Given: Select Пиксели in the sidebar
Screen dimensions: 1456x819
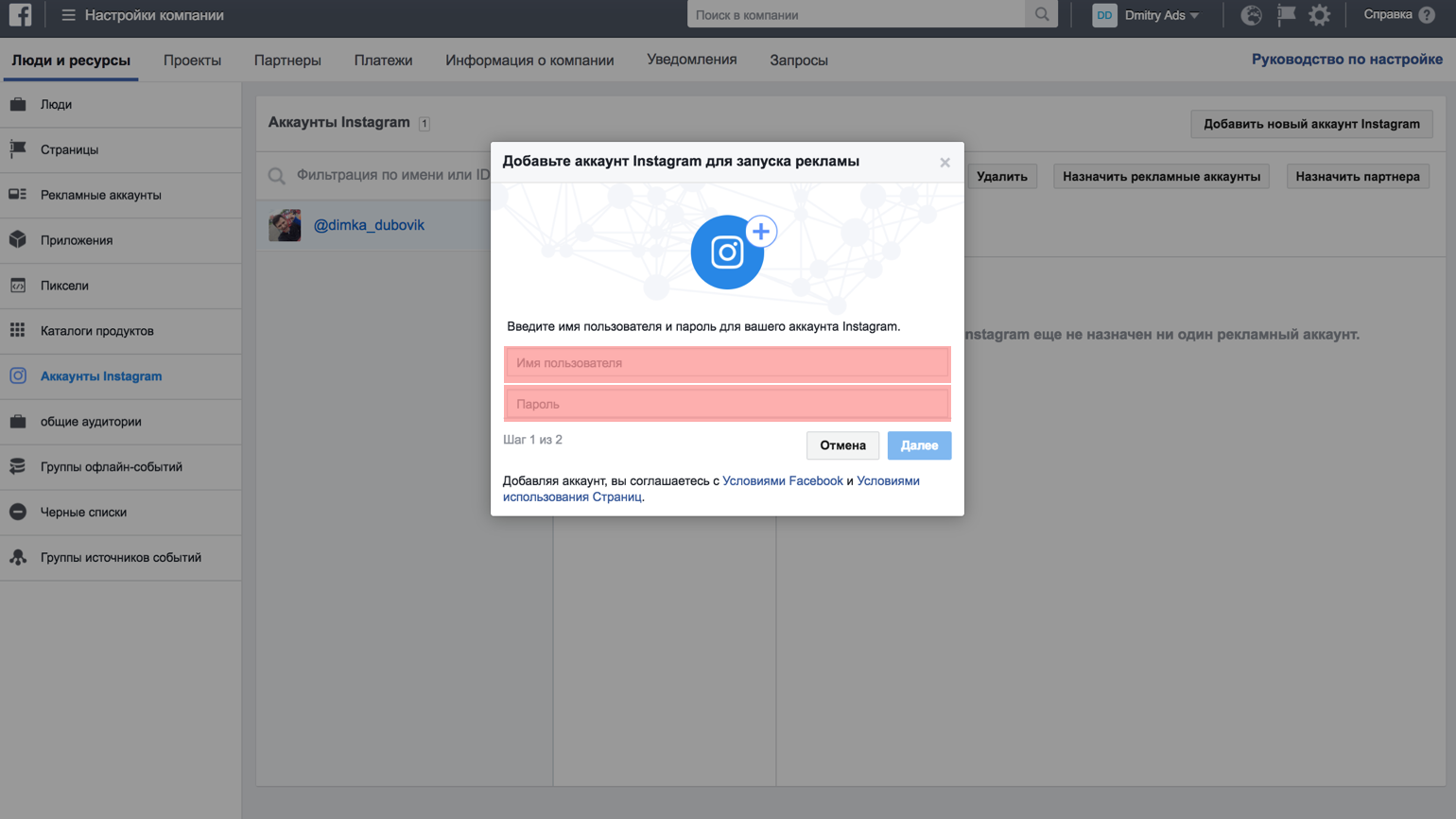Looking at the screenshot, I should pos(121,286).
